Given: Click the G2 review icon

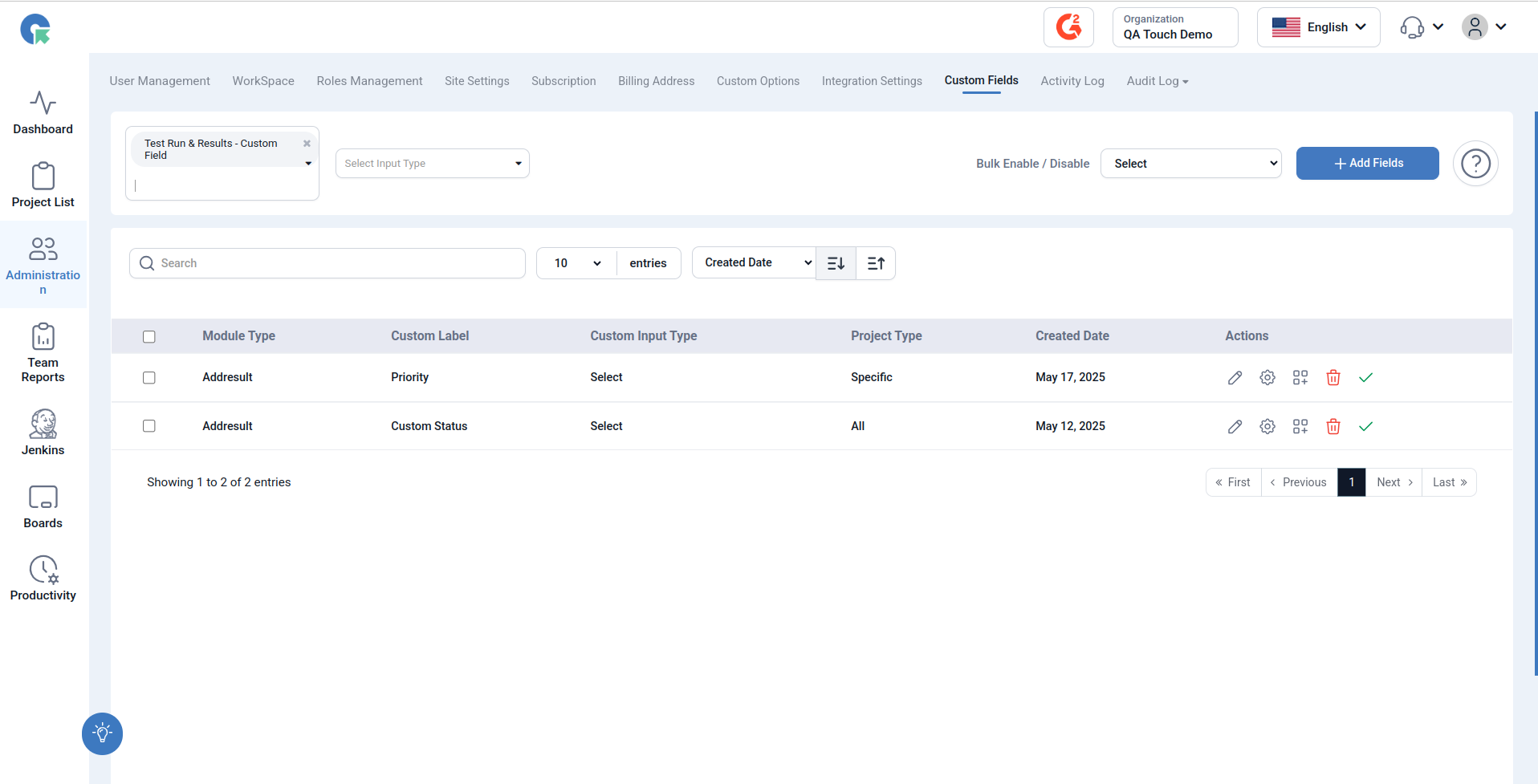Looking at the screenshot, I should pyautogui.click(x=1068, y=27).
